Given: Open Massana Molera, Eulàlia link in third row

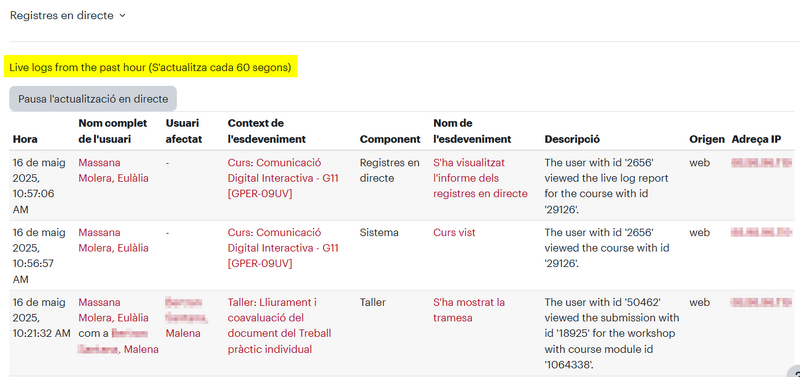Looking at the screenshot, I should [113, 310].
